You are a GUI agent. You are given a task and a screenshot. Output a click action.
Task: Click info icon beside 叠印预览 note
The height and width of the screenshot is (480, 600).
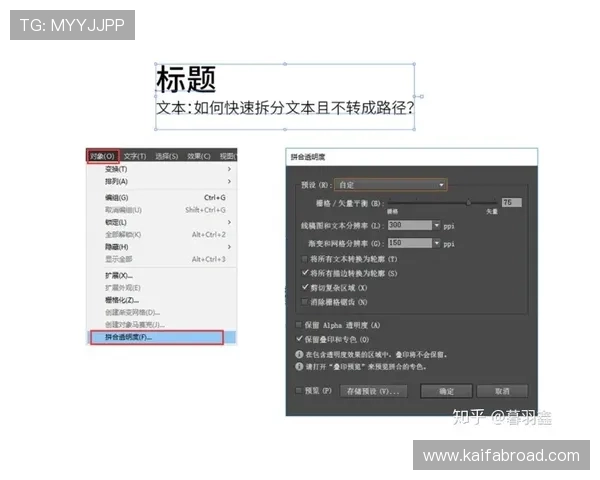tap(299, 367)
